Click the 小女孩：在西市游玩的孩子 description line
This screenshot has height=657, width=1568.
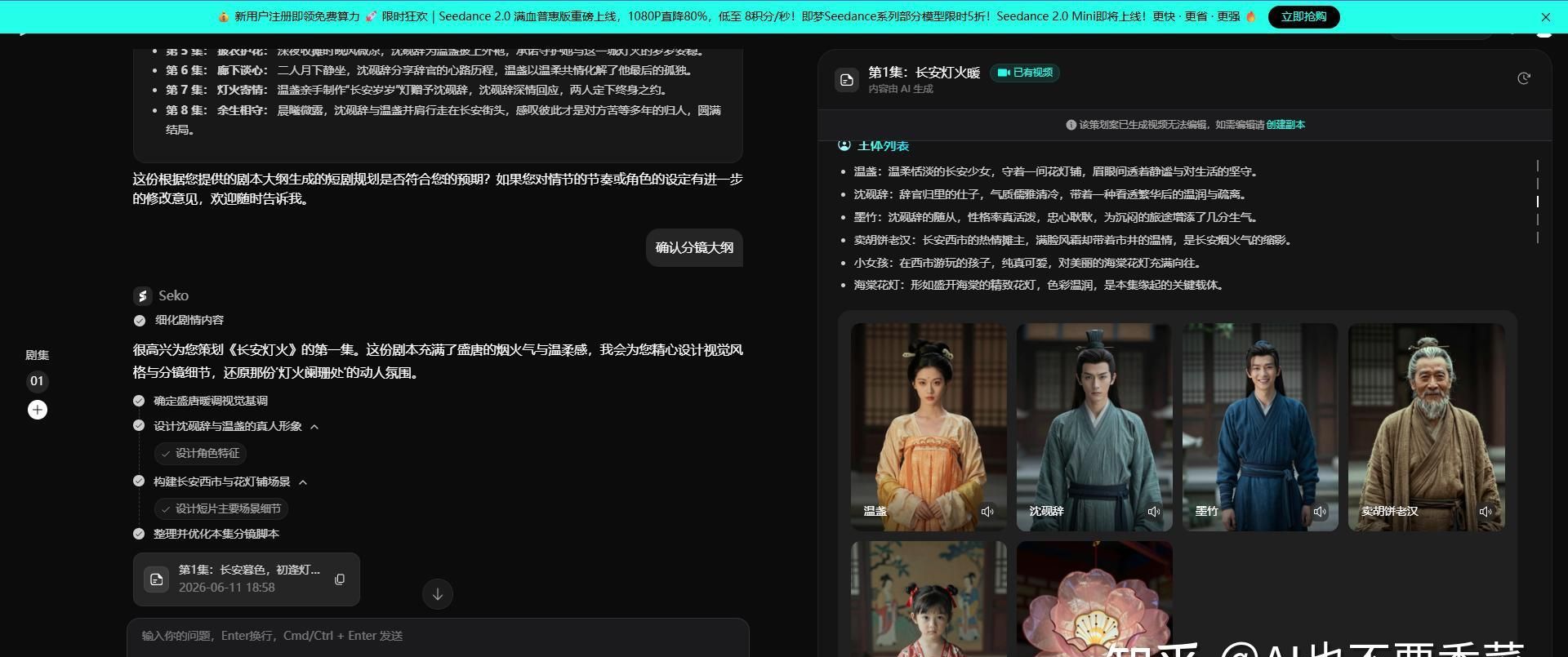click(1029, 264)
